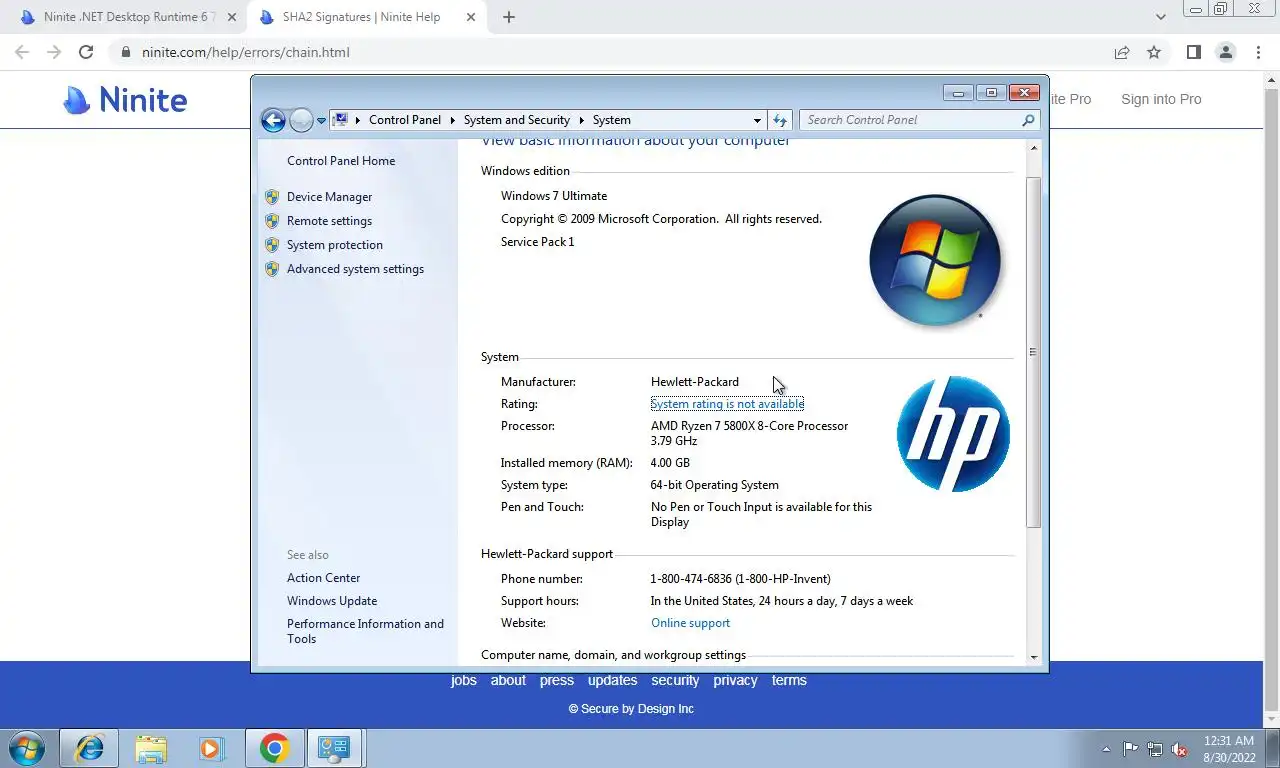The image size is (1280, 768).
Task: Click the System protection shield icon
Action: coord(272,245)
